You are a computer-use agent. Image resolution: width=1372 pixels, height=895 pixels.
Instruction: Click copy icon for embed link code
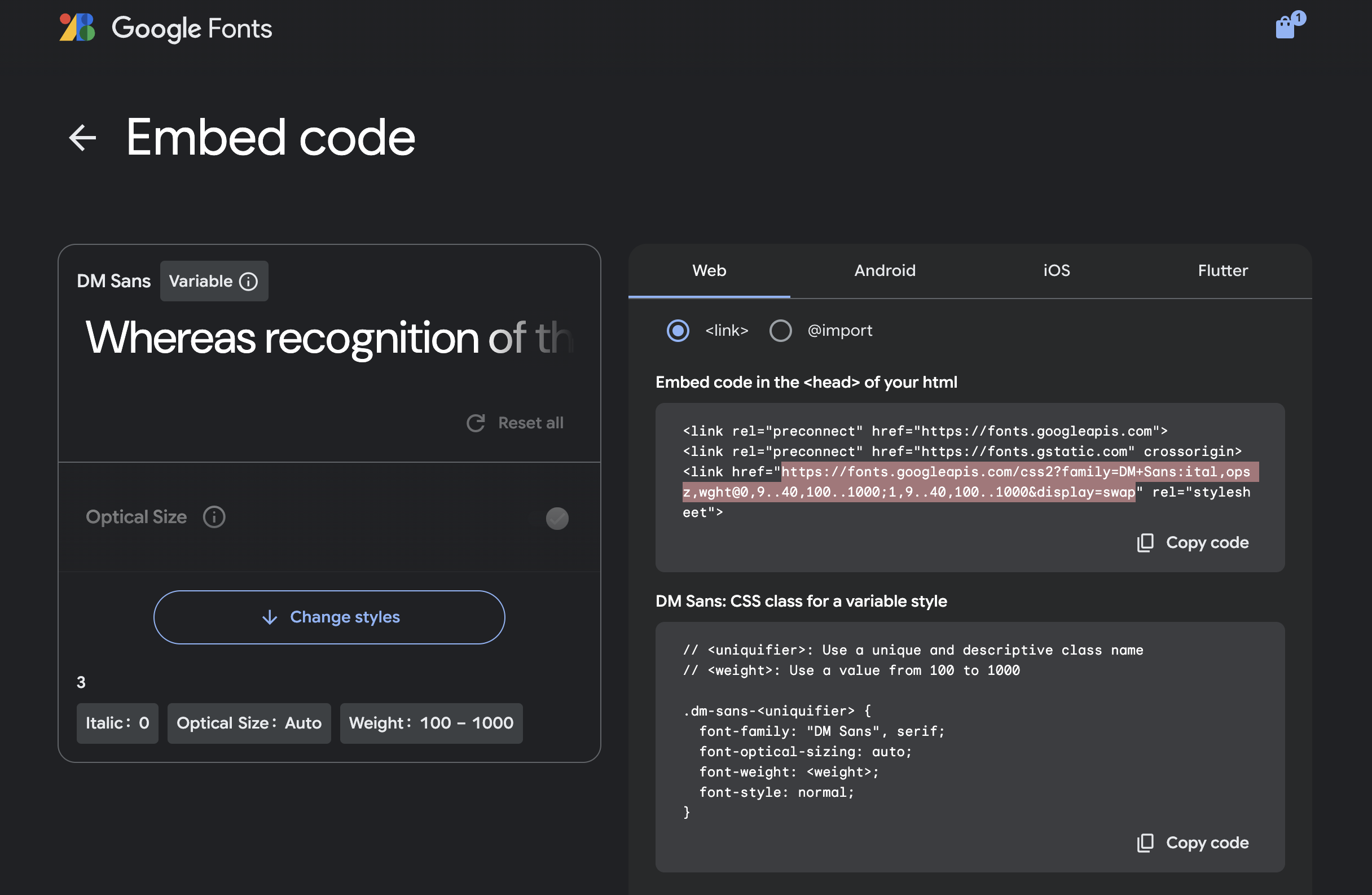point(1145,543)
